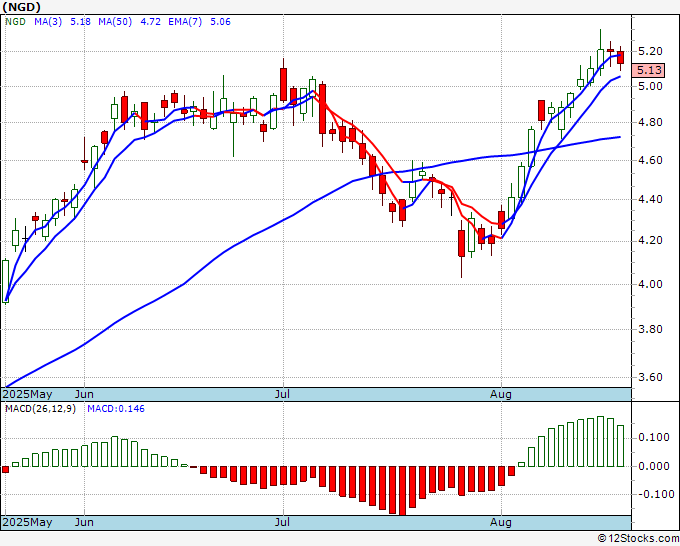
Task: Click the current price tag 5.13
Action: [648, 70]
